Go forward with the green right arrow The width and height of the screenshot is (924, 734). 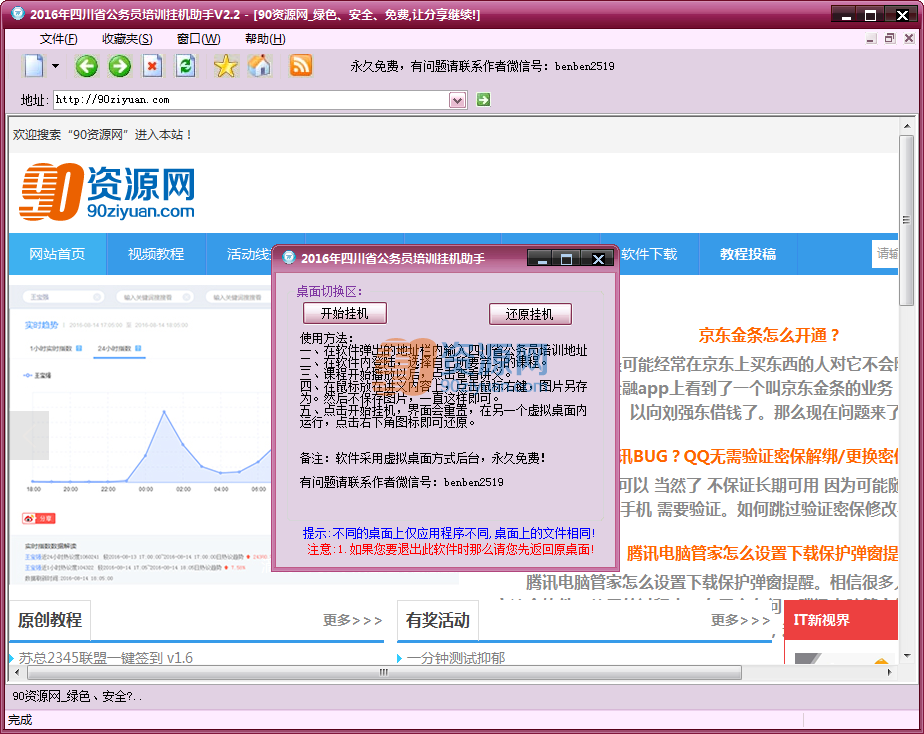120,66
